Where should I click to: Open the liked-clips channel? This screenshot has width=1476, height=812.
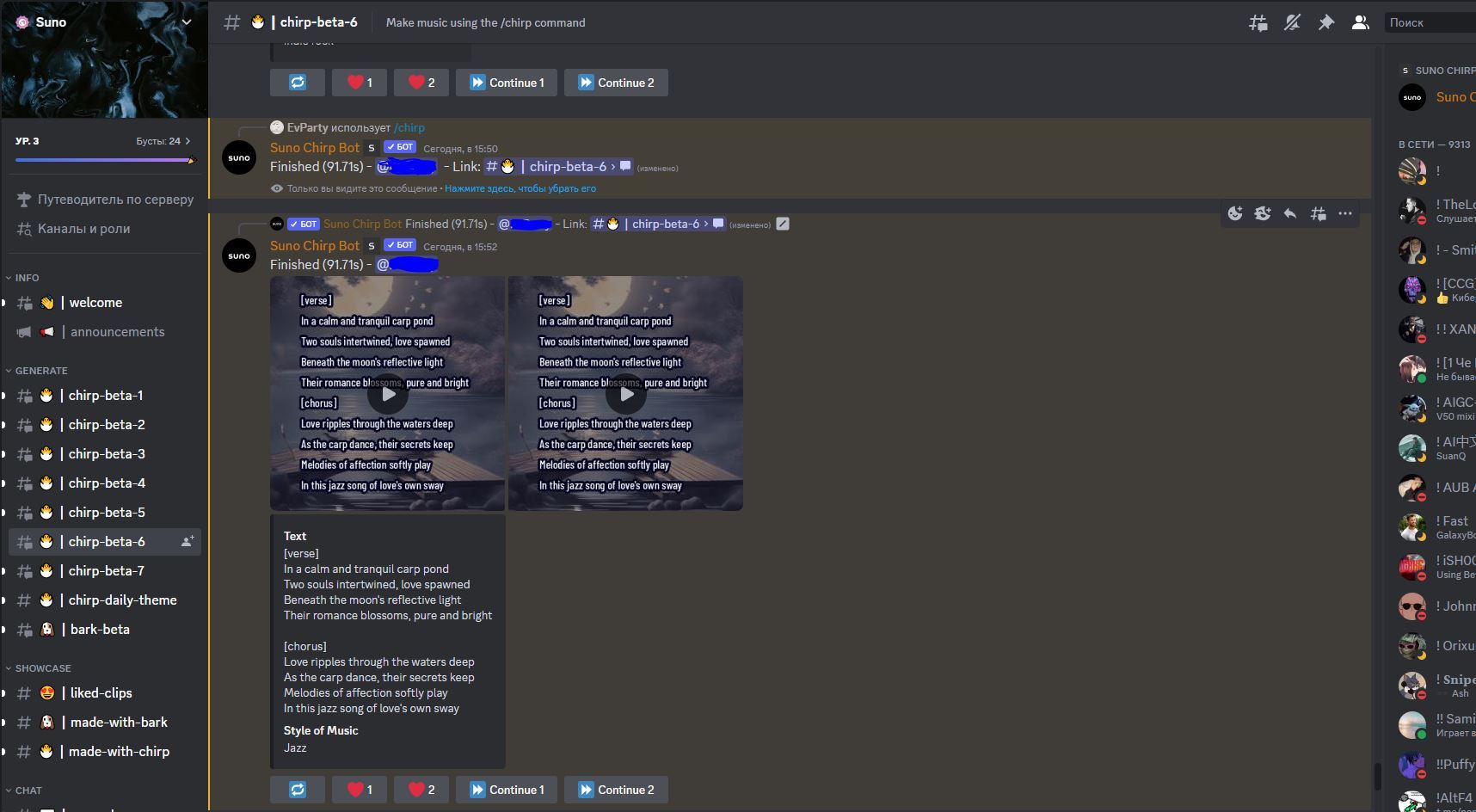click(x=105, y=693)
